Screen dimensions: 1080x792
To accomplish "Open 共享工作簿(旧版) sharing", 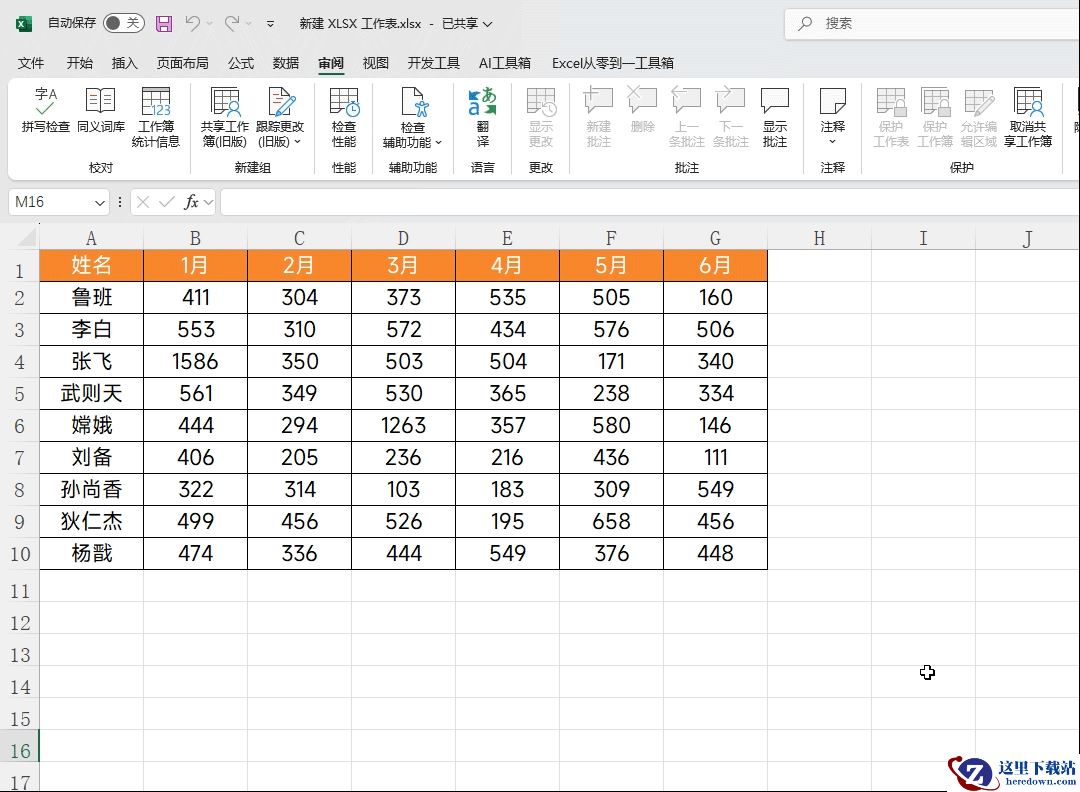I will tap(225, 117).
